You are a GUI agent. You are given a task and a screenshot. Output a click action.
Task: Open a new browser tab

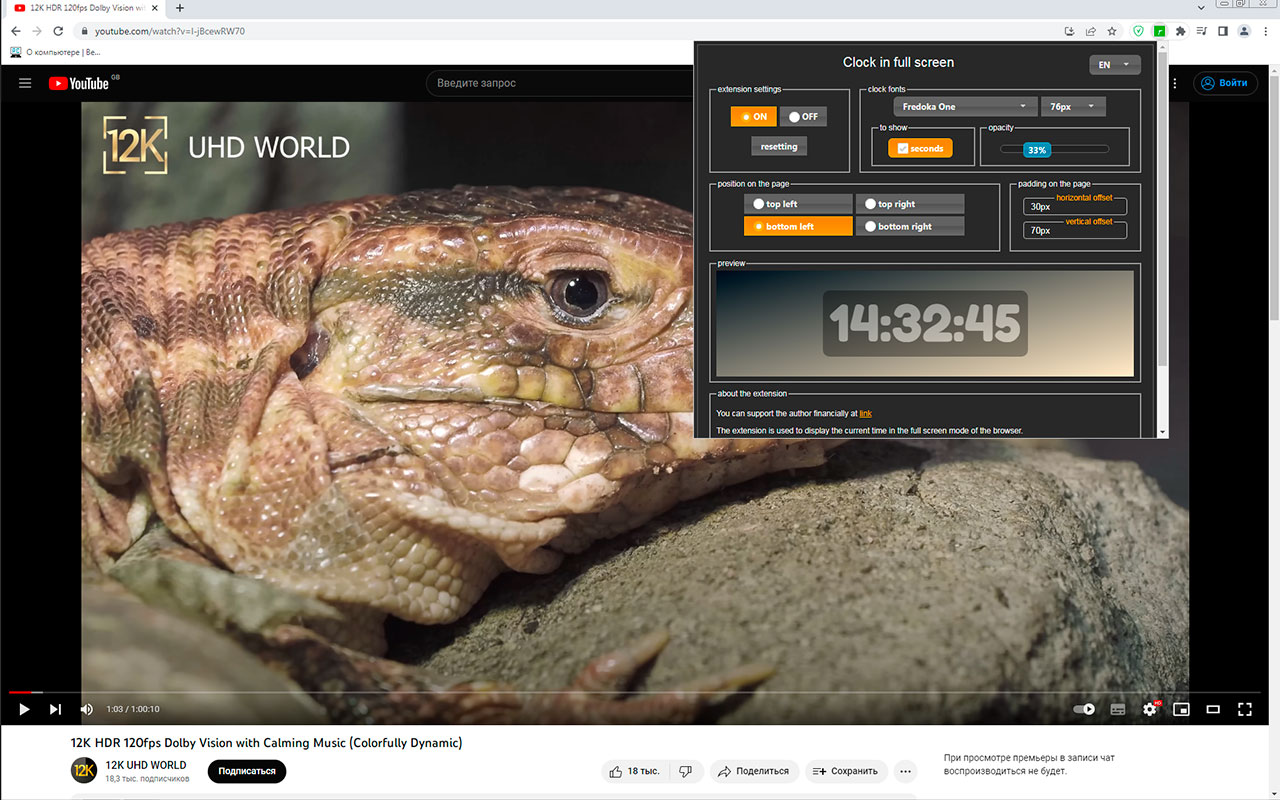(x=180, y=8)
